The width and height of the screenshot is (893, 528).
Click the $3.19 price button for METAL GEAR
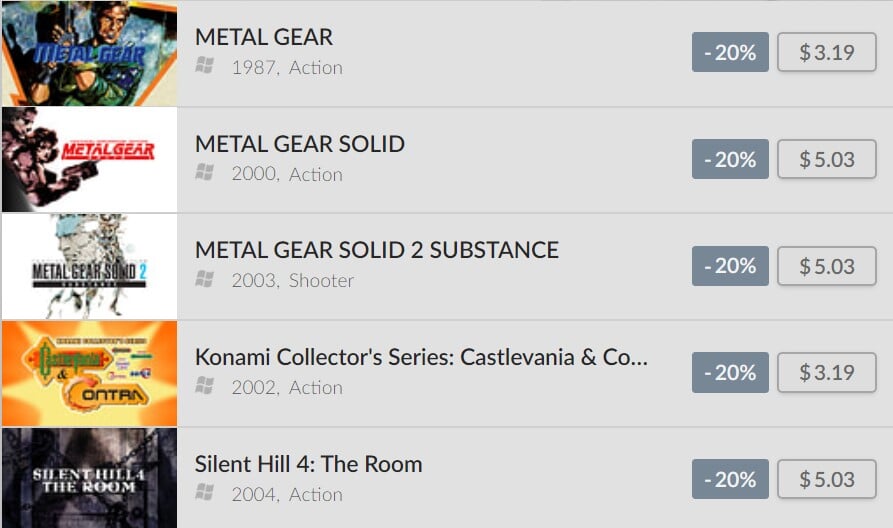point(826,53)
